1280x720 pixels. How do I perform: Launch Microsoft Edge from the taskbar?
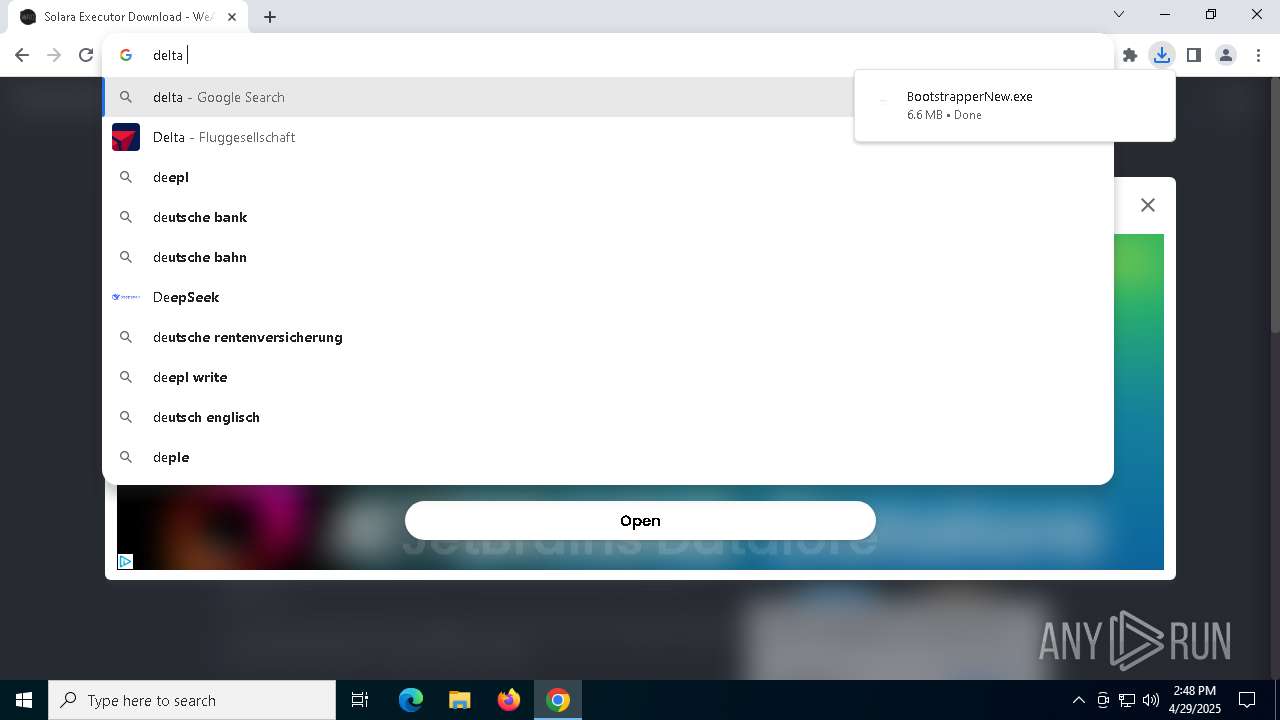(x=411, y=700)
